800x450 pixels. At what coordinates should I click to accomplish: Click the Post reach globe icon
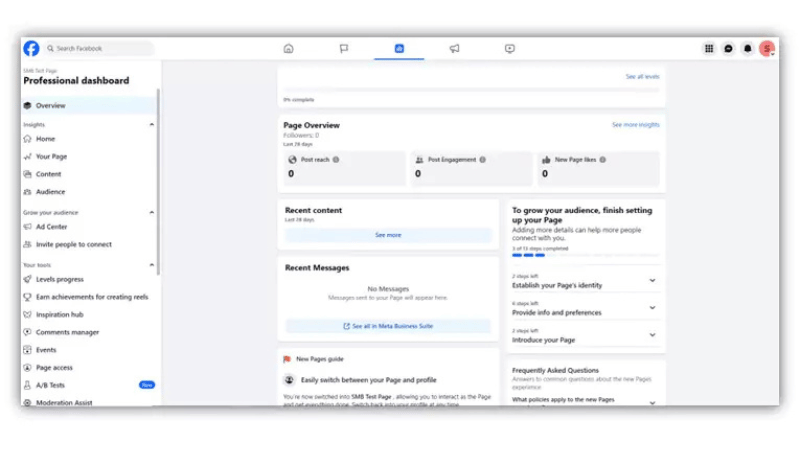[292, 160]
